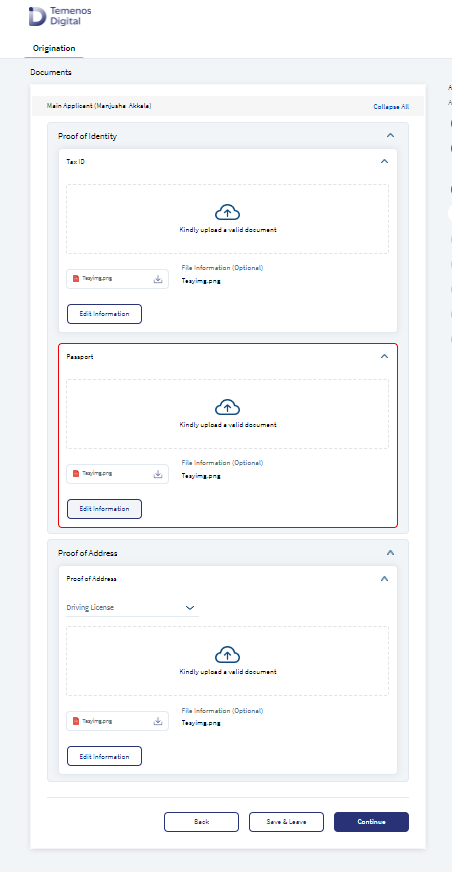452x872 pixels.
Task: Open the Driving License dropdown
Action: click(132, 608)
